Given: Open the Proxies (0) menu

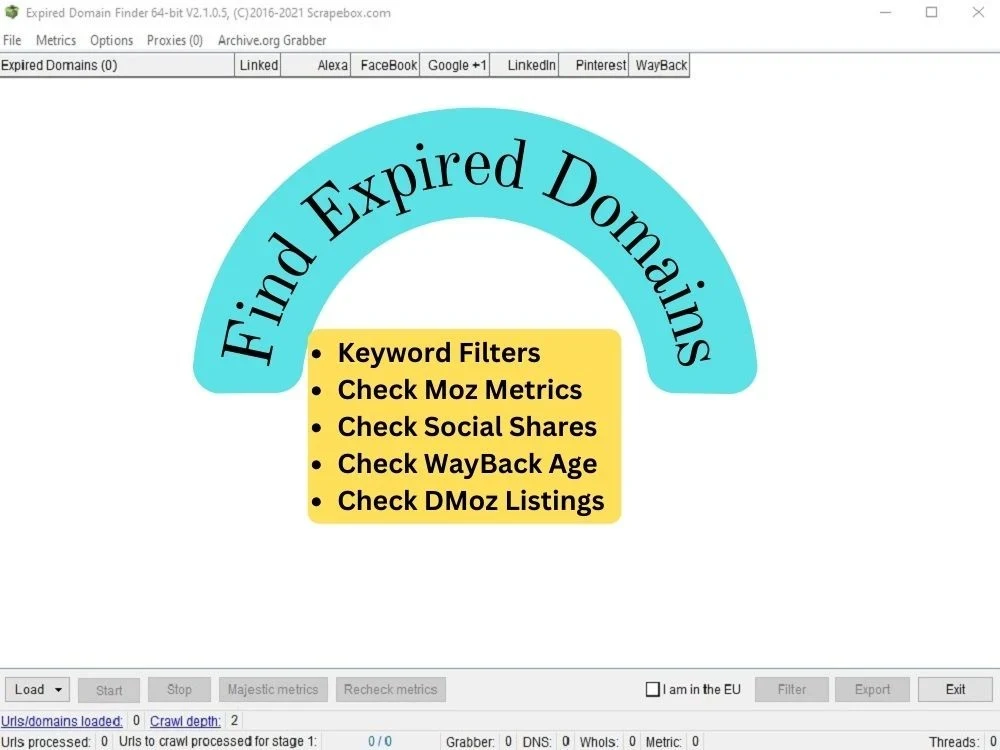Looking at the screenshot, I should 175,40.
